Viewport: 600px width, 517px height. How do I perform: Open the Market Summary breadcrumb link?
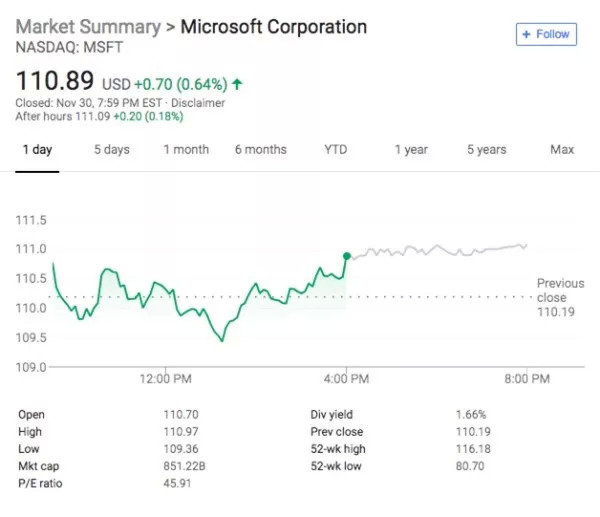89,27
